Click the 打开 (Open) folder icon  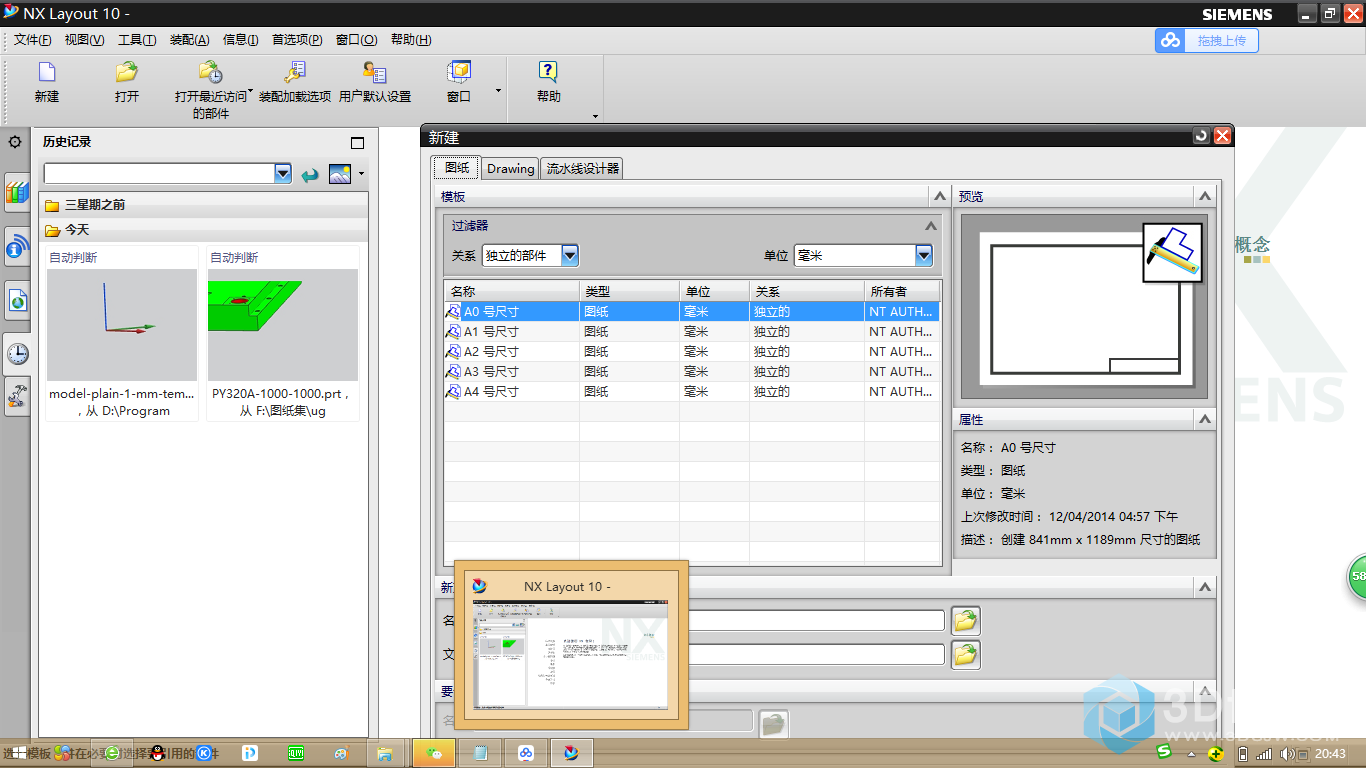pyautogui.click(x=126, y=72)
